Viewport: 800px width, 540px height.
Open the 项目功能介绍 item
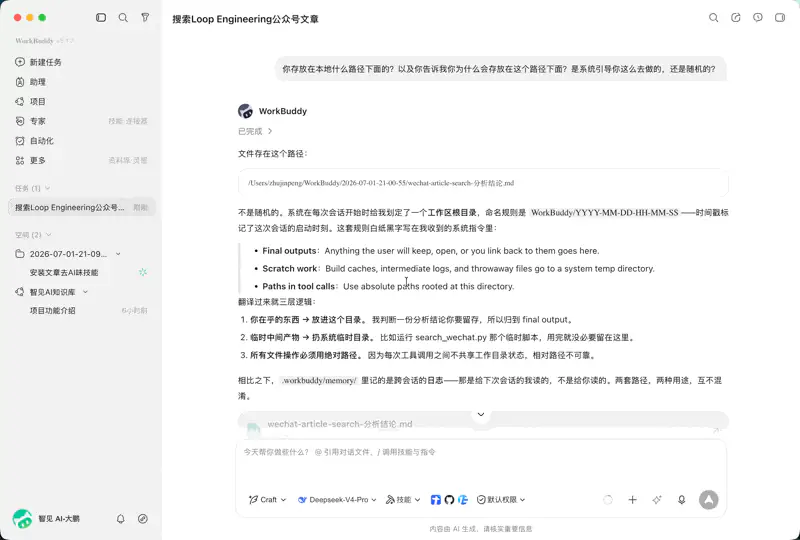(x=53, y=310)
